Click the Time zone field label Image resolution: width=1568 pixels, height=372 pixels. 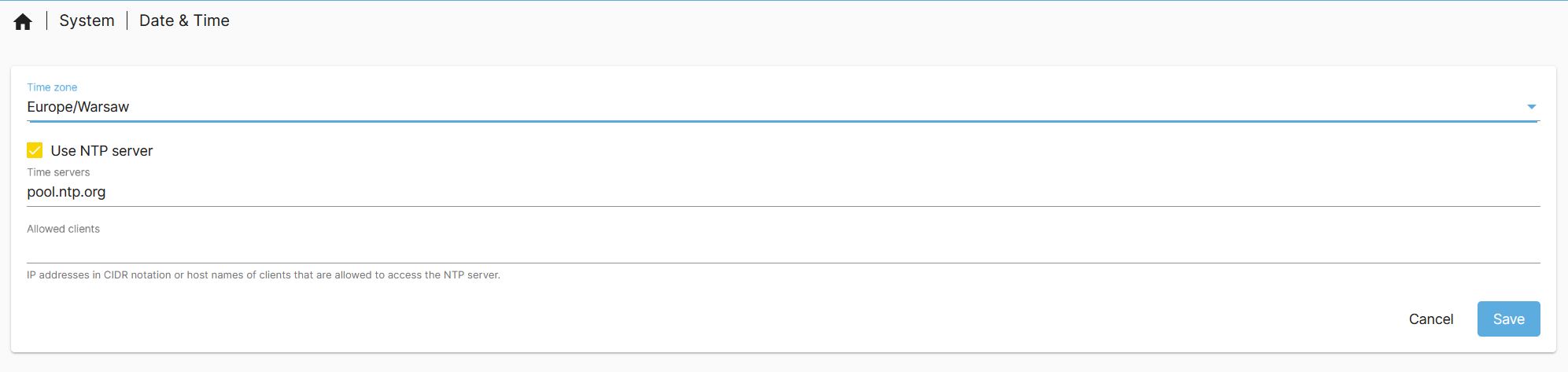coord(52,87)
